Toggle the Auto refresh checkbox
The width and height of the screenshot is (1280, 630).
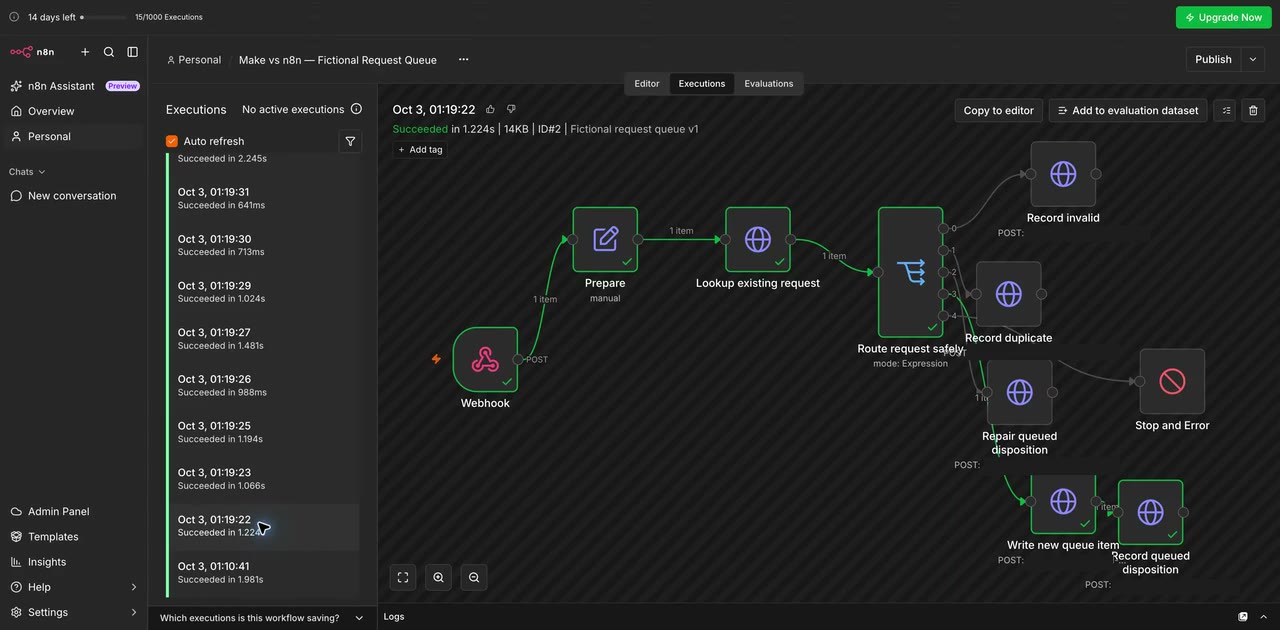172,141
